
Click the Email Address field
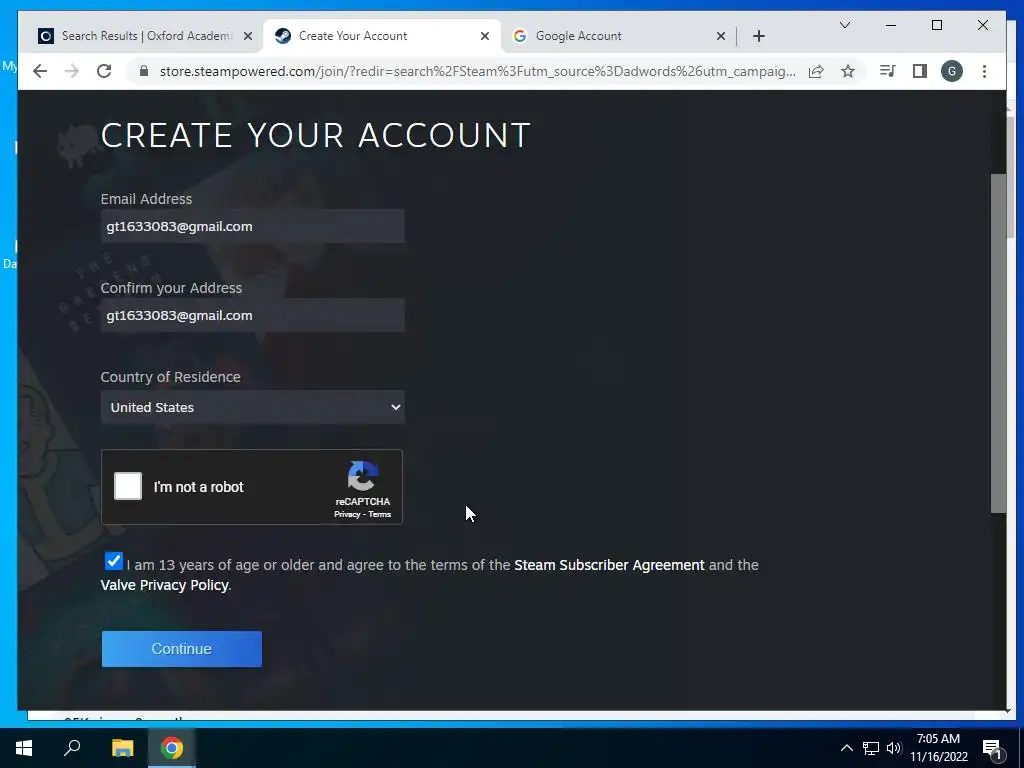pos(253,227)
